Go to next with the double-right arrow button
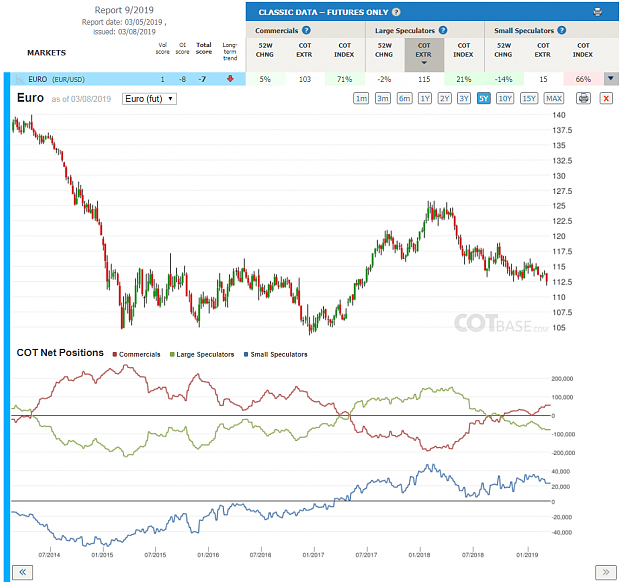 [605, 572]
